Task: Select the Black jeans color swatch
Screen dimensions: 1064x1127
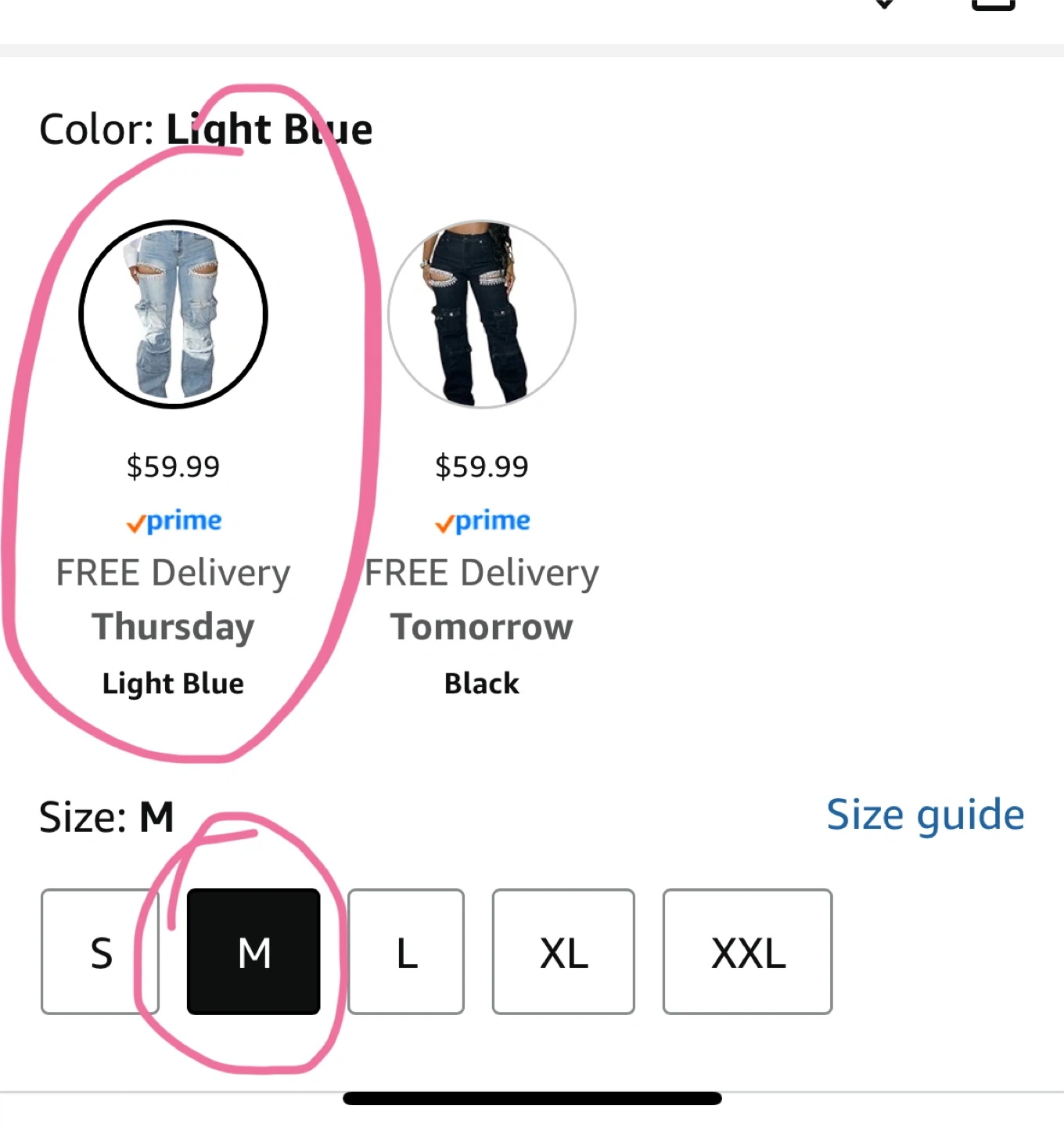Action: (x=482, y=314)
